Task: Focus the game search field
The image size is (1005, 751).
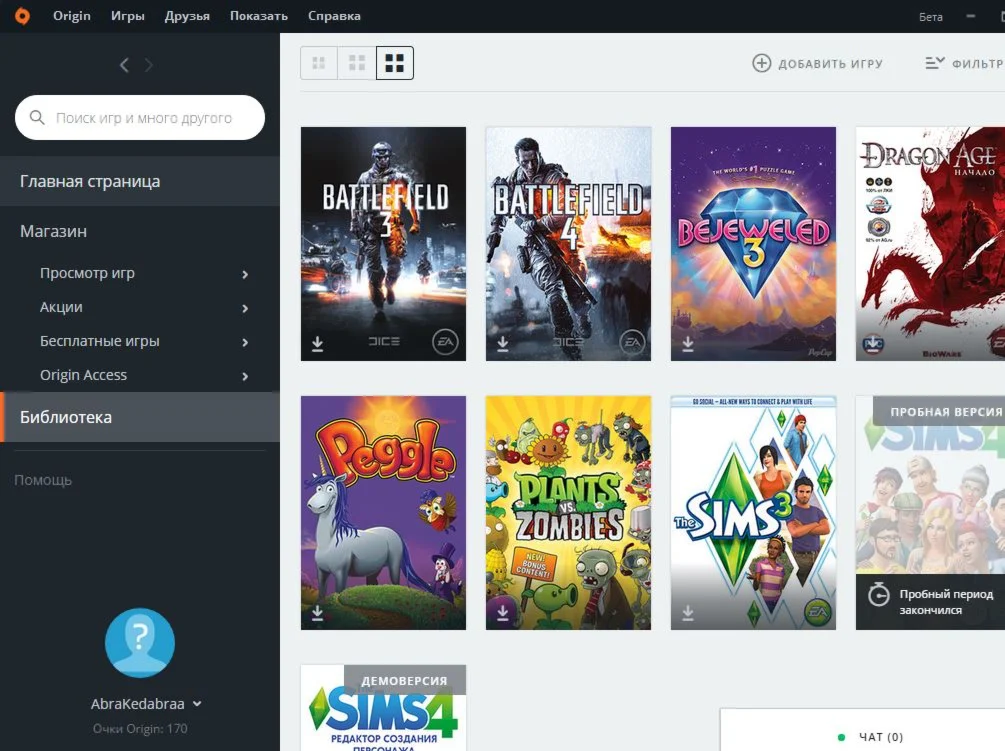Action: point(140,117)
